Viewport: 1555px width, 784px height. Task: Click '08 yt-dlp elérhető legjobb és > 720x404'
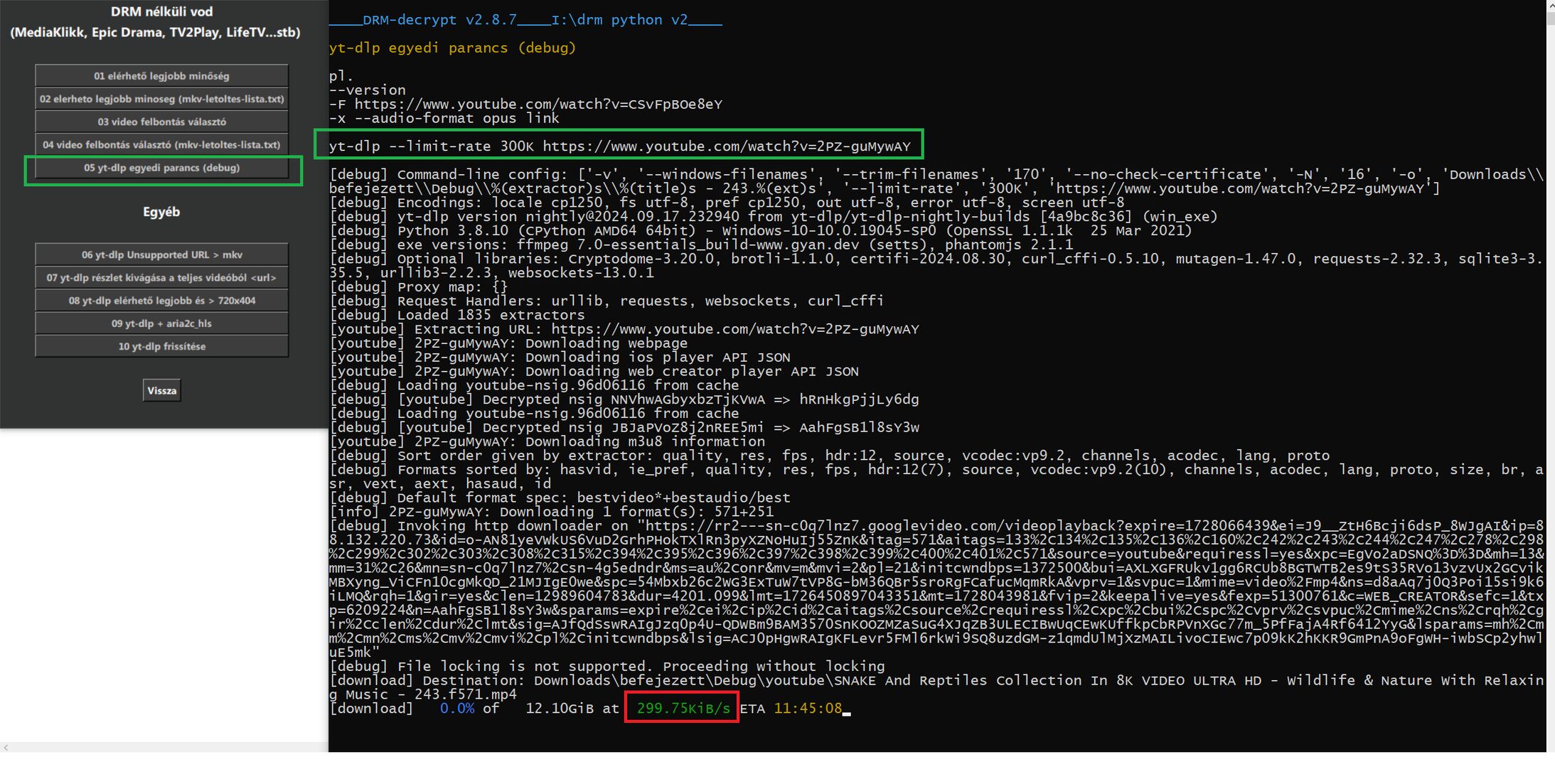coord(161,300)
